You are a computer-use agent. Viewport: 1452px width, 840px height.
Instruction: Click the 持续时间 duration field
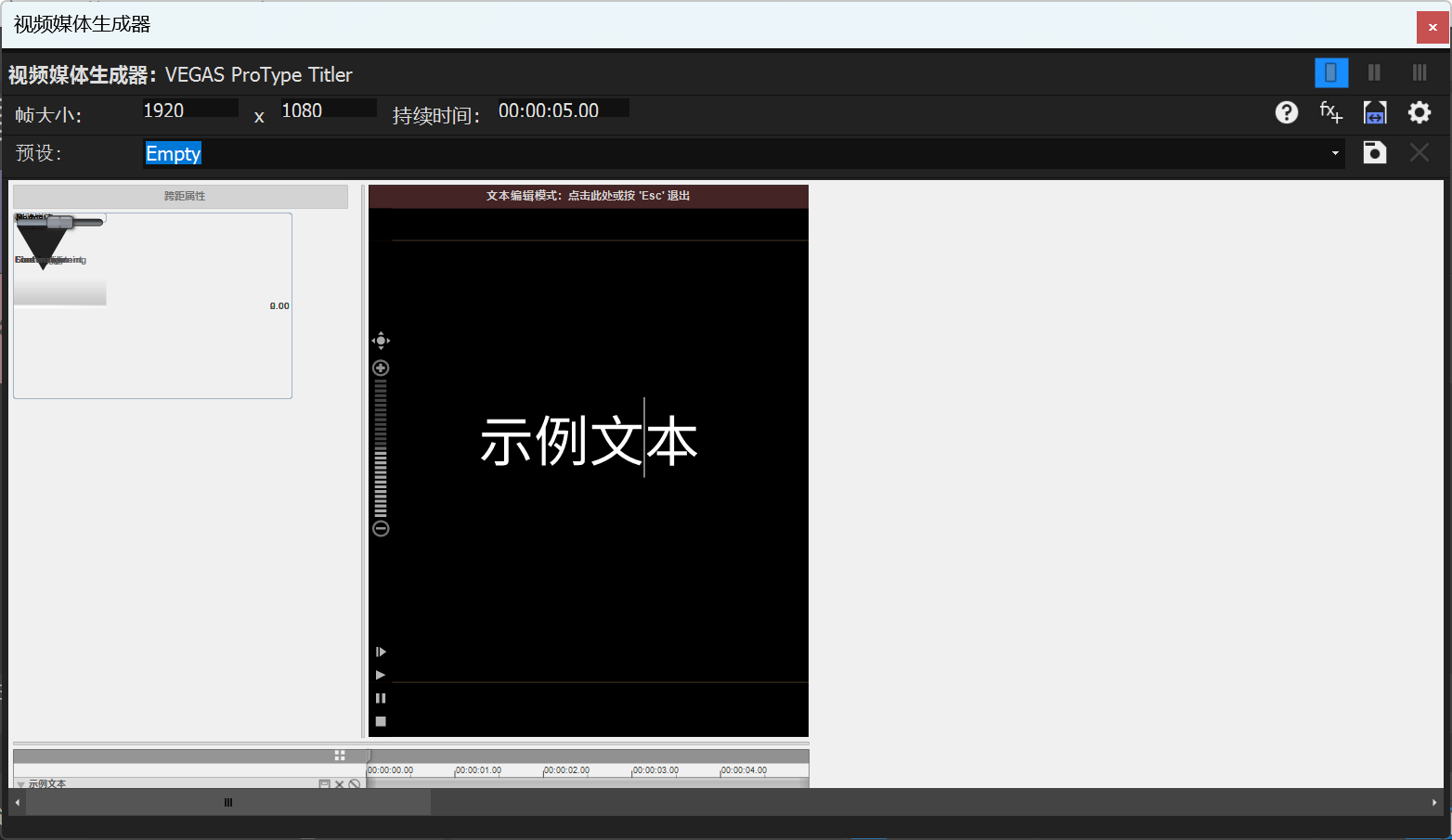point(562,110)
